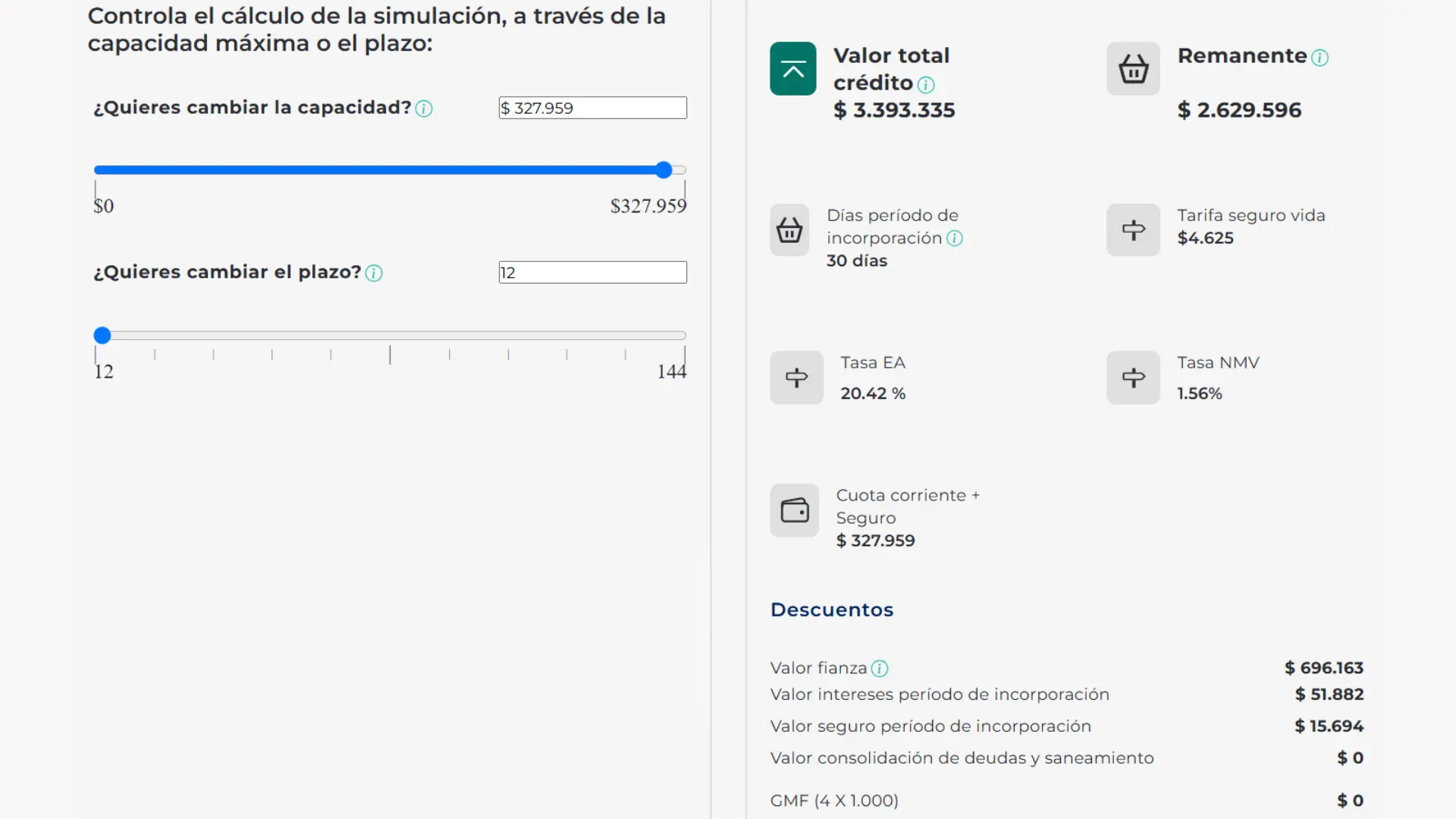1456x819 pixels.
Task: Show info icon beside Remanente
Action: click(1319, 58)
